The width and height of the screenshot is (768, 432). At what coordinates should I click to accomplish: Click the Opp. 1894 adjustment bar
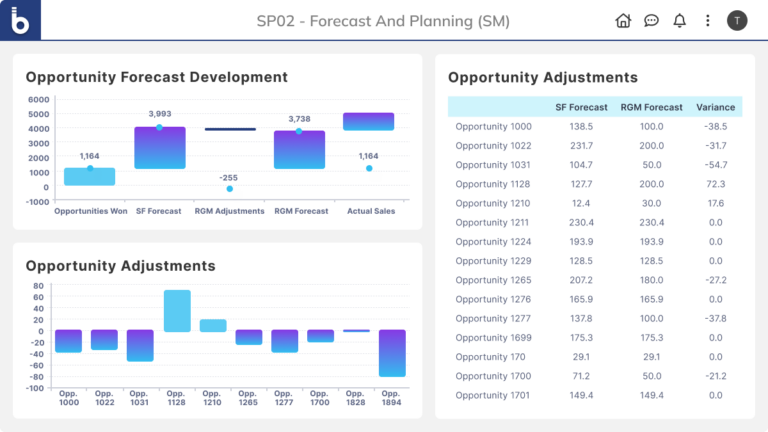[x=392, y=353]
